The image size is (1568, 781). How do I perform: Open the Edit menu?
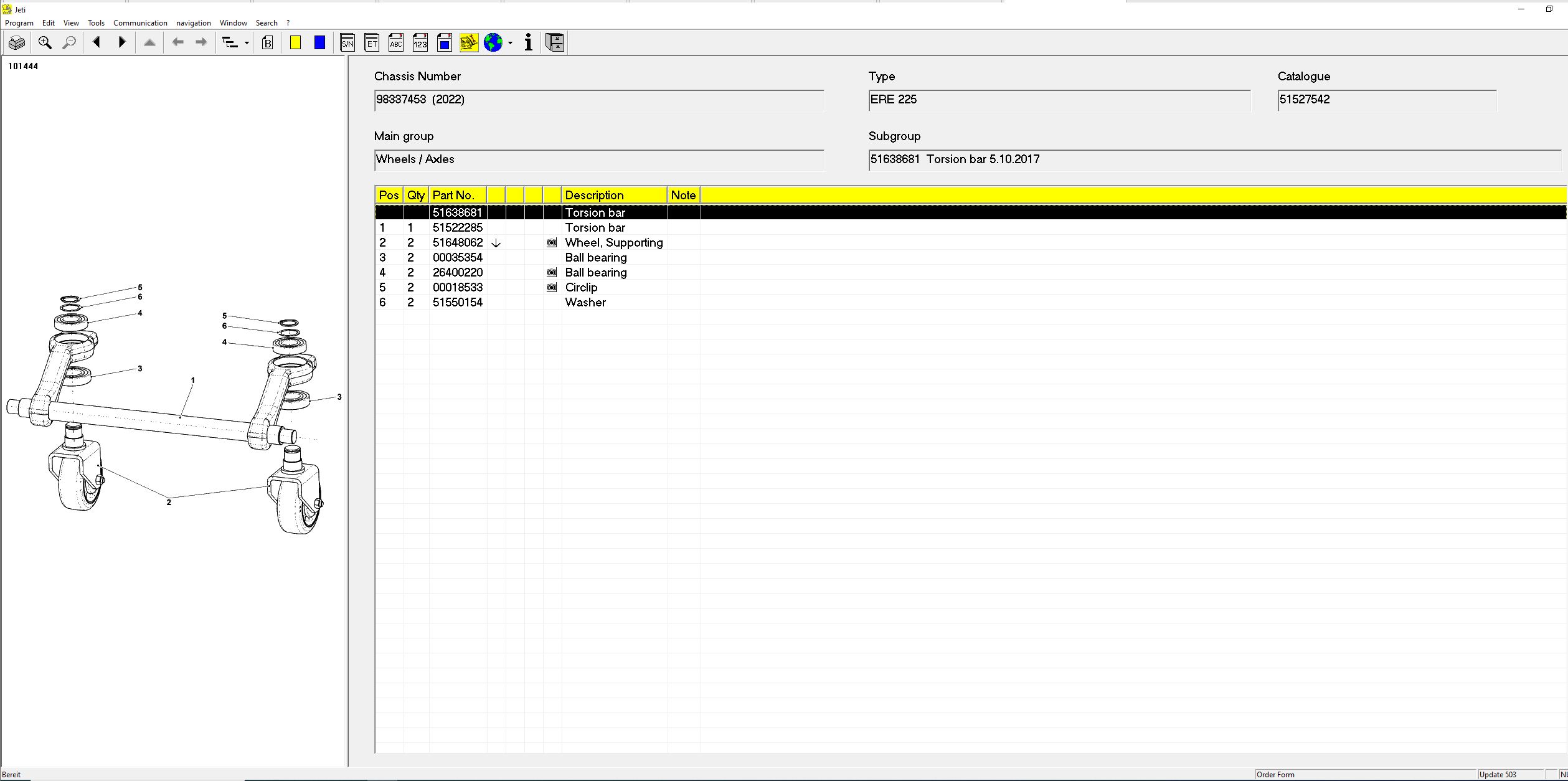49,23
